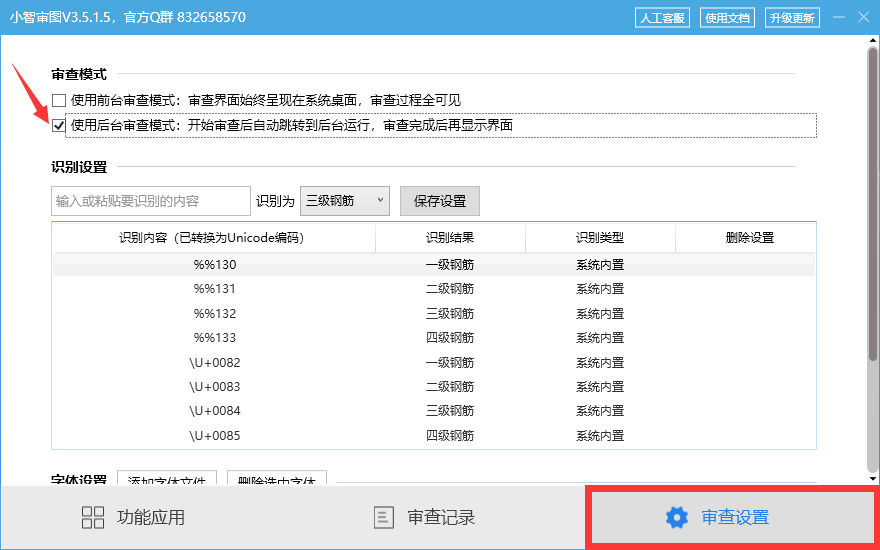Click the 升级更新 button
Viewport: 880px width, 550px height.
792,17
